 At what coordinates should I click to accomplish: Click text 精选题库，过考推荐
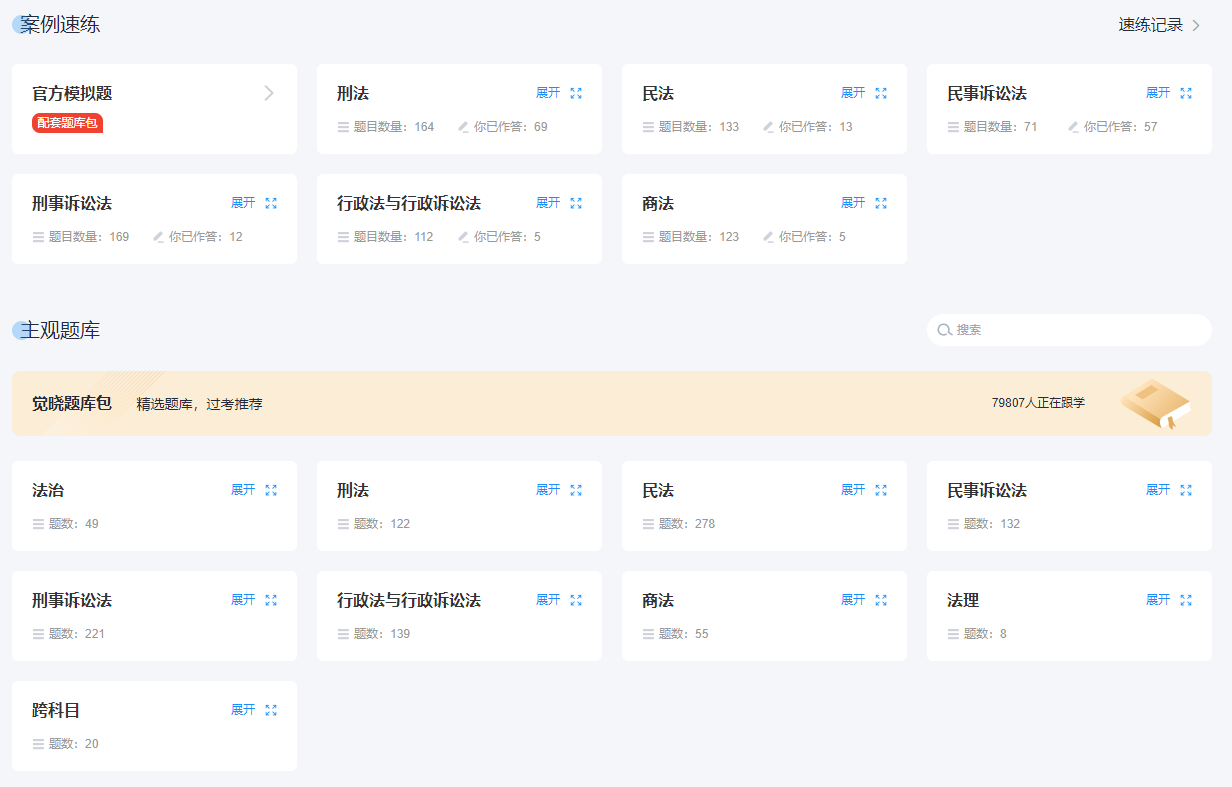tap(200, 404)
